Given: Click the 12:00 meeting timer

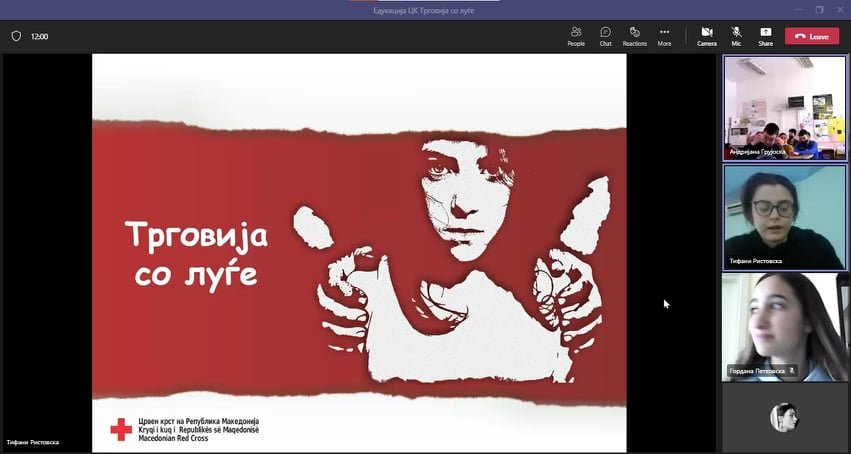Looking at the screenshot, I should tap(40, 36).
